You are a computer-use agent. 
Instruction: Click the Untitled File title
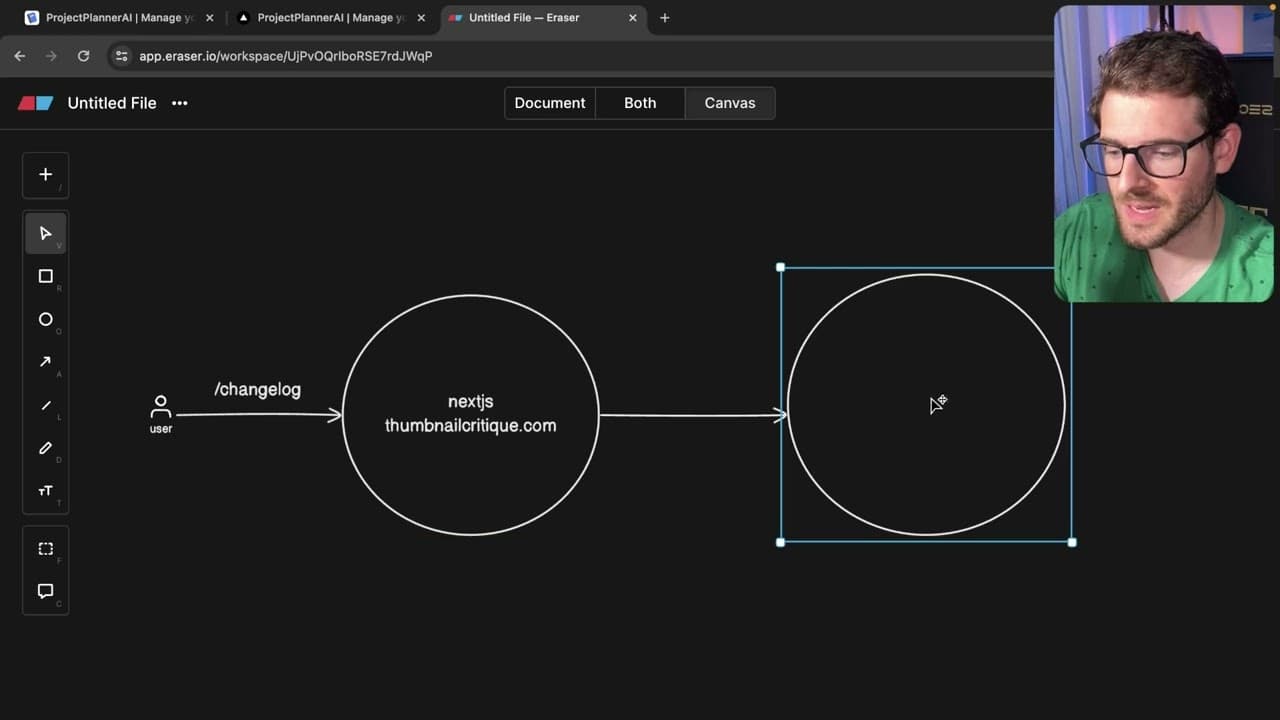tap(112, 103)
